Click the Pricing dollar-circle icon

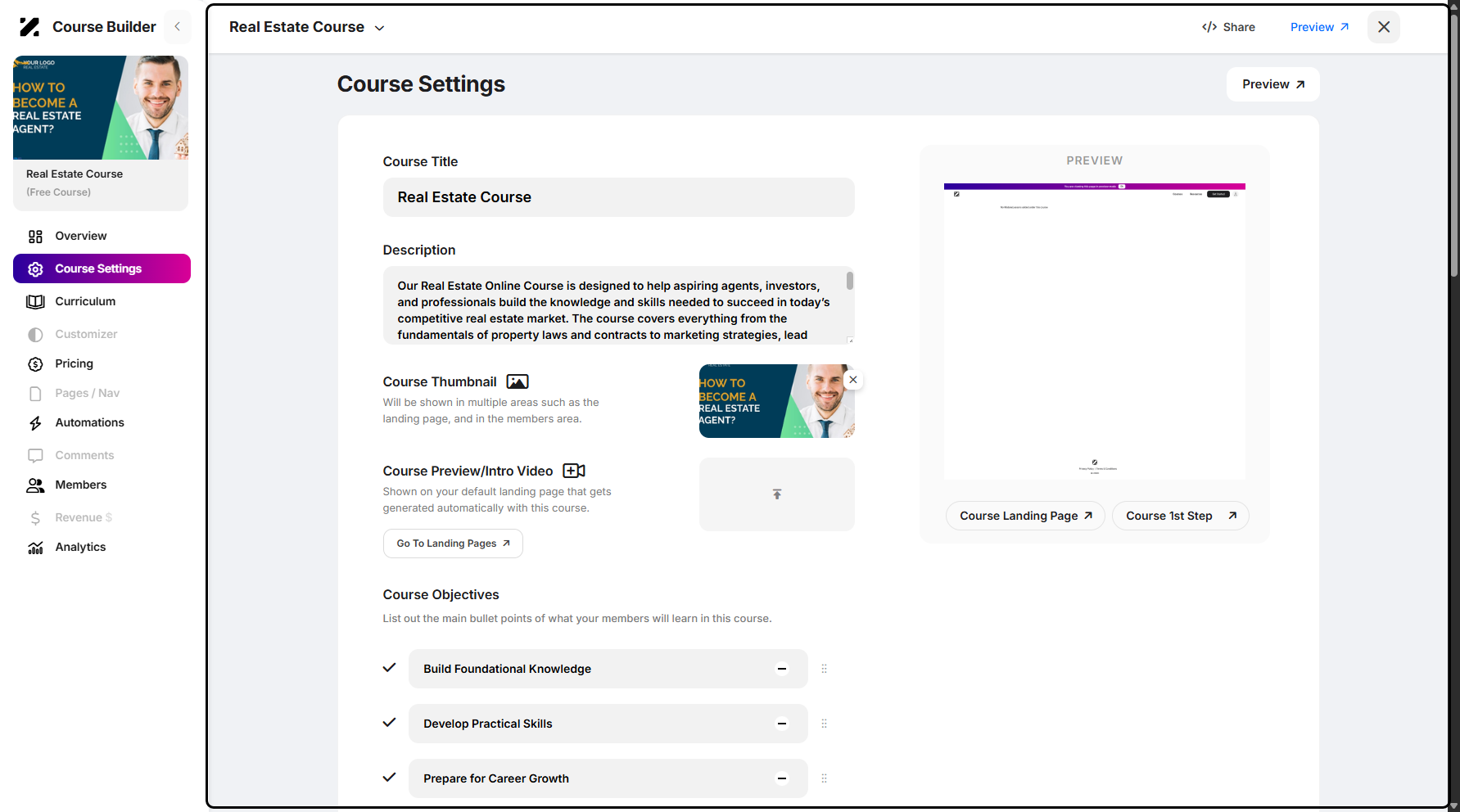[x=35, y=364]
